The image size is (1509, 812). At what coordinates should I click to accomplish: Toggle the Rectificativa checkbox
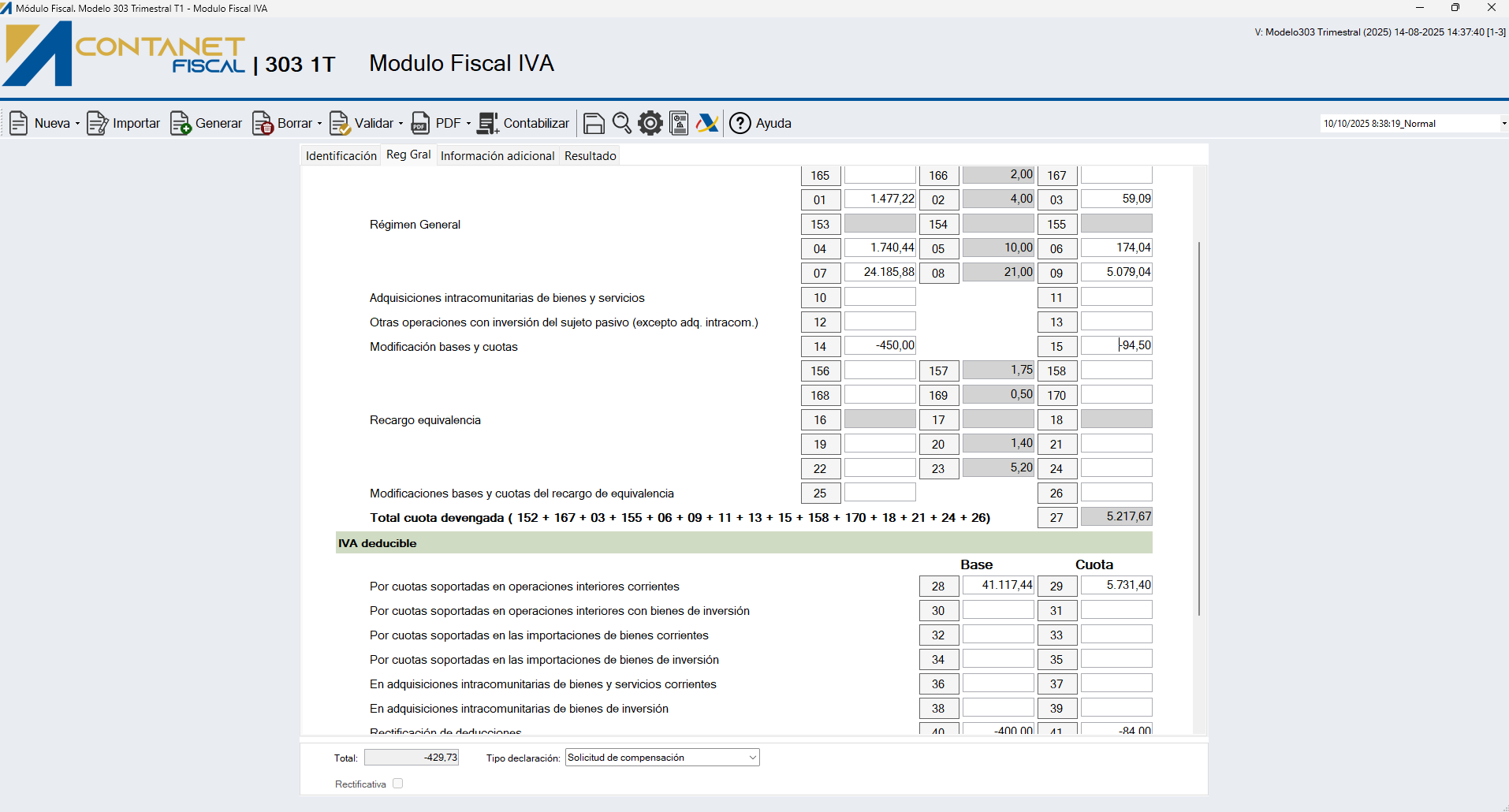click(398, 784)
